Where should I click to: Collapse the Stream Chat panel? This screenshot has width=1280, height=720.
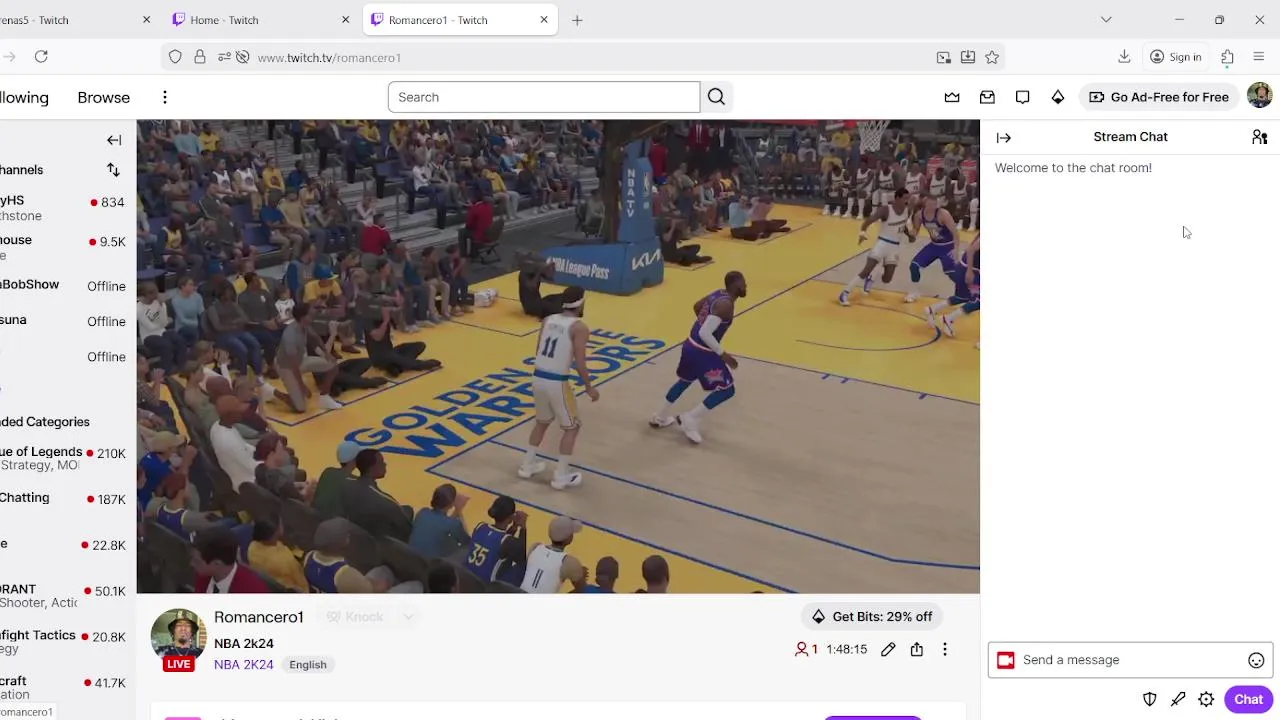point(1004,138)
